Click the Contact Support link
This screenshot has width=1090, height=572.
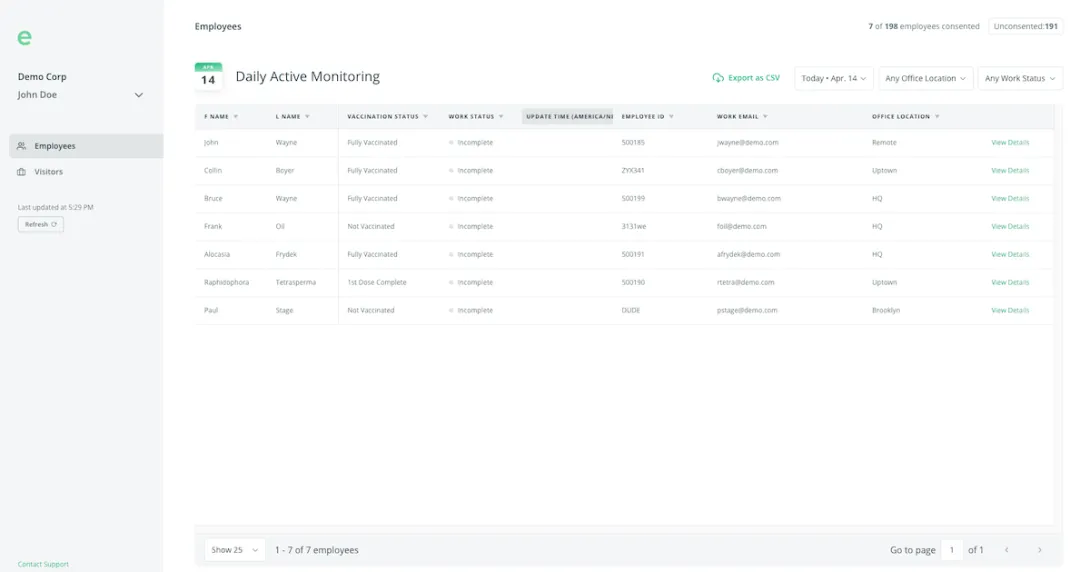[43, 564]
